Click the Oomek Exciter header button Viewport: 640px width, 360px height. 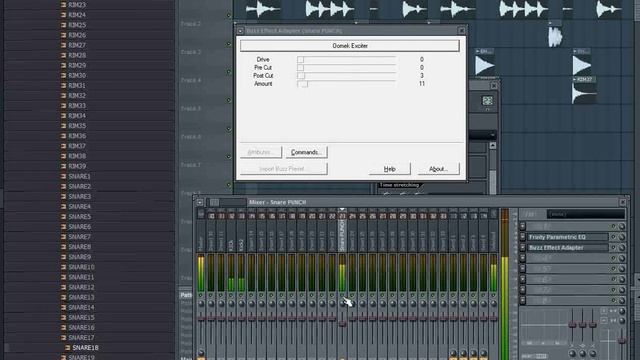pos(350,46)
